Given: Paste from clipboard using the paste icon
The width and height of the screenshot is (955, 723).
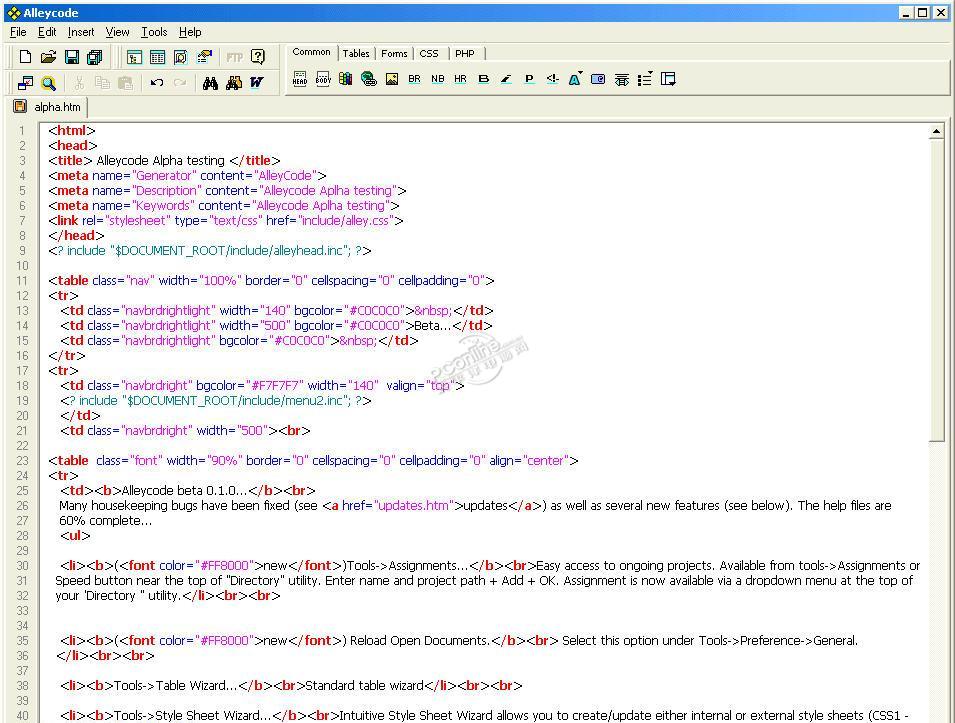Looking at the screenshot, I should point(125,83).
